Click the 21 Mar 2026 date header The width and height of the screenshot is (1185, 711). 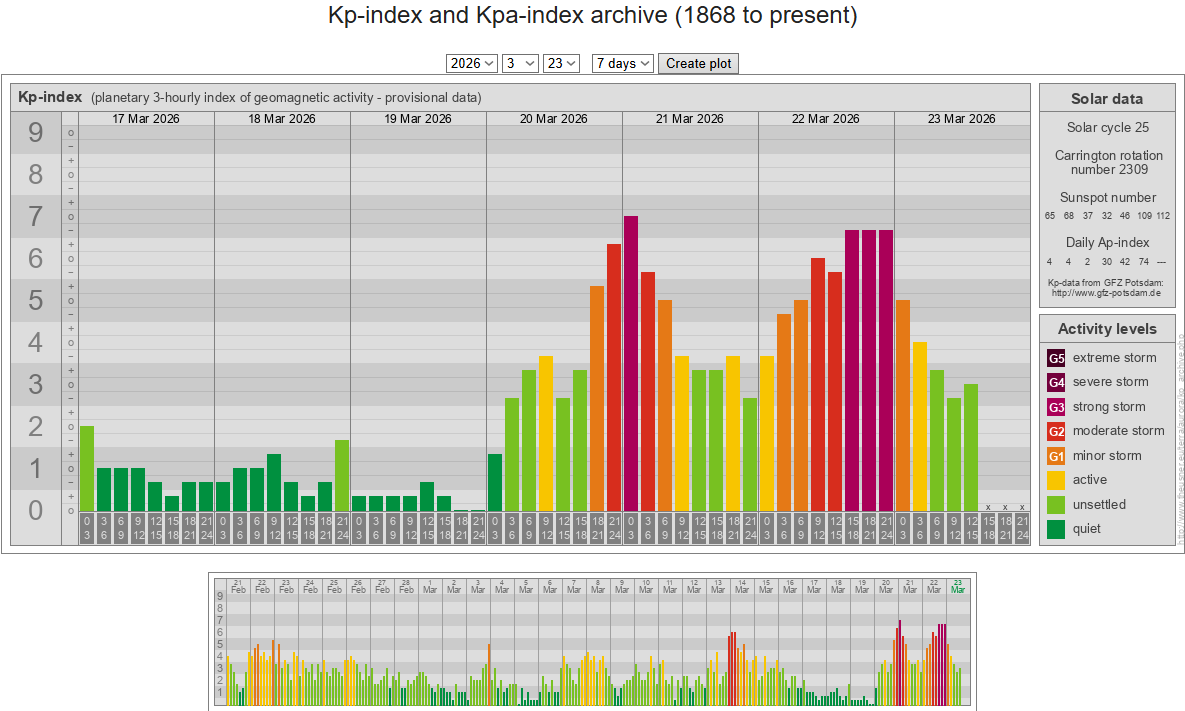pyautogui.click(x=690, y=119)
